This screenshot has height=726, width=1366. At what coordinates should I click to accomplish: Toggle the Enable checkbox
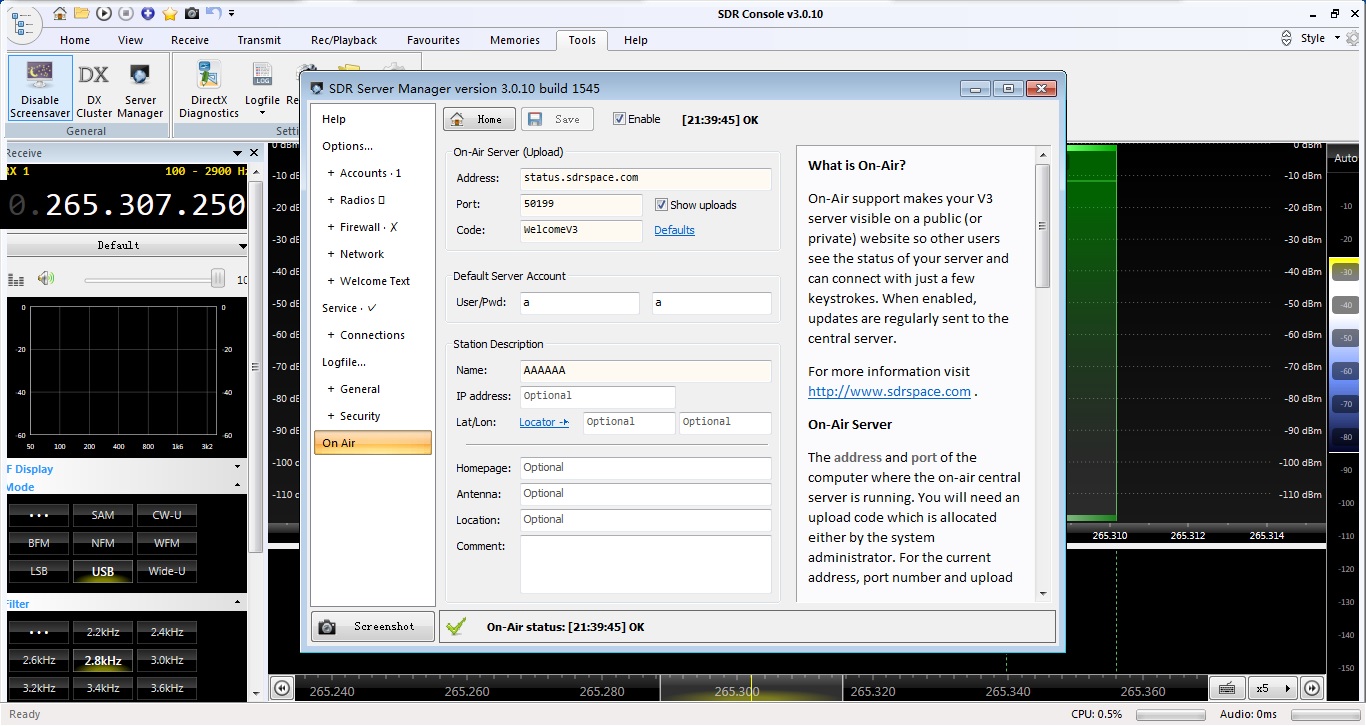[x=619, y=119]
